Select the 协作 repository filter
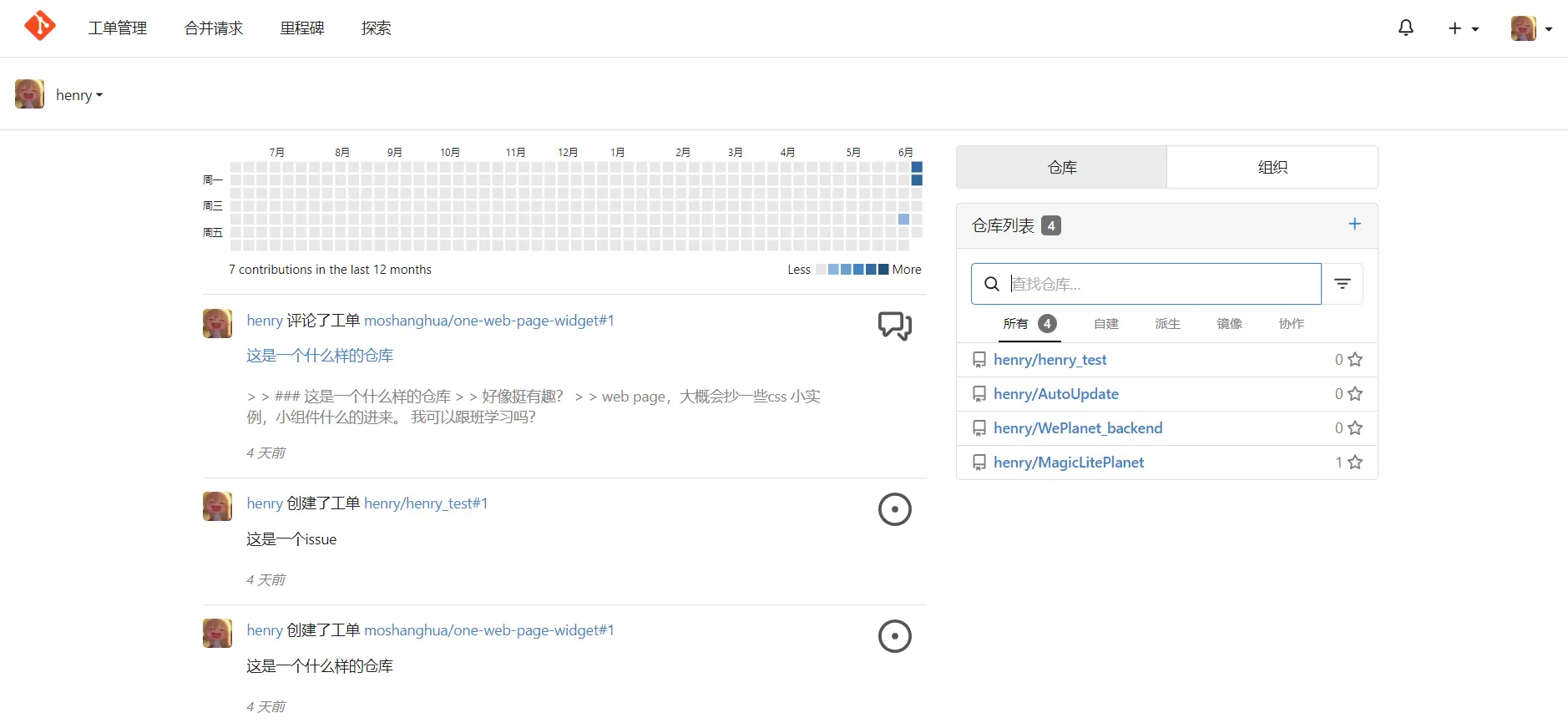The image size is (1568, 728). [x=1291, y=324]
